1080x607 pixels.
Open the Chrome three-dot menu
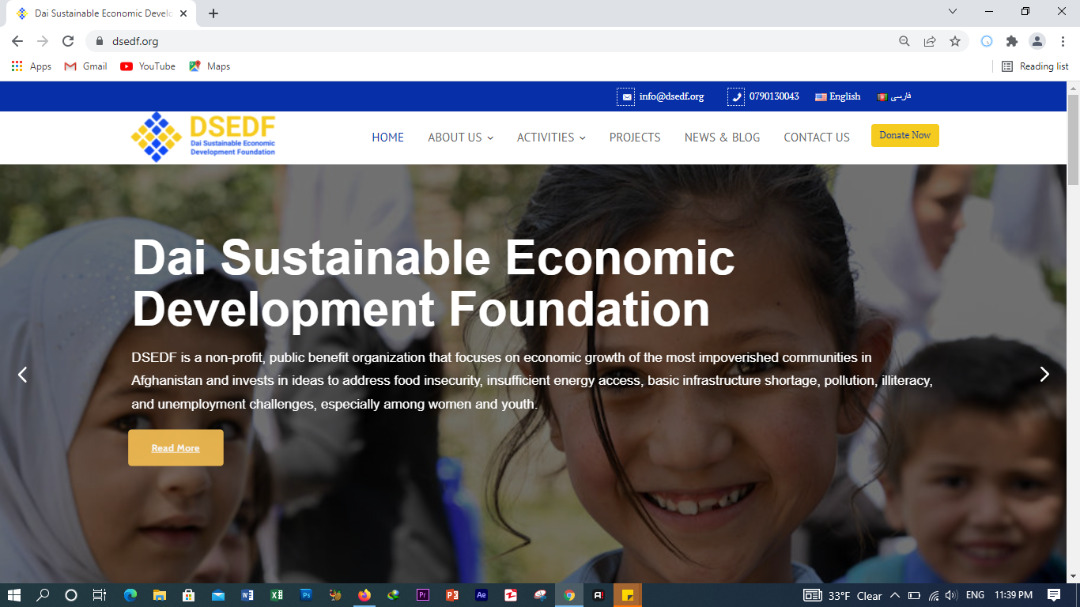click(x=1063, y=41)
